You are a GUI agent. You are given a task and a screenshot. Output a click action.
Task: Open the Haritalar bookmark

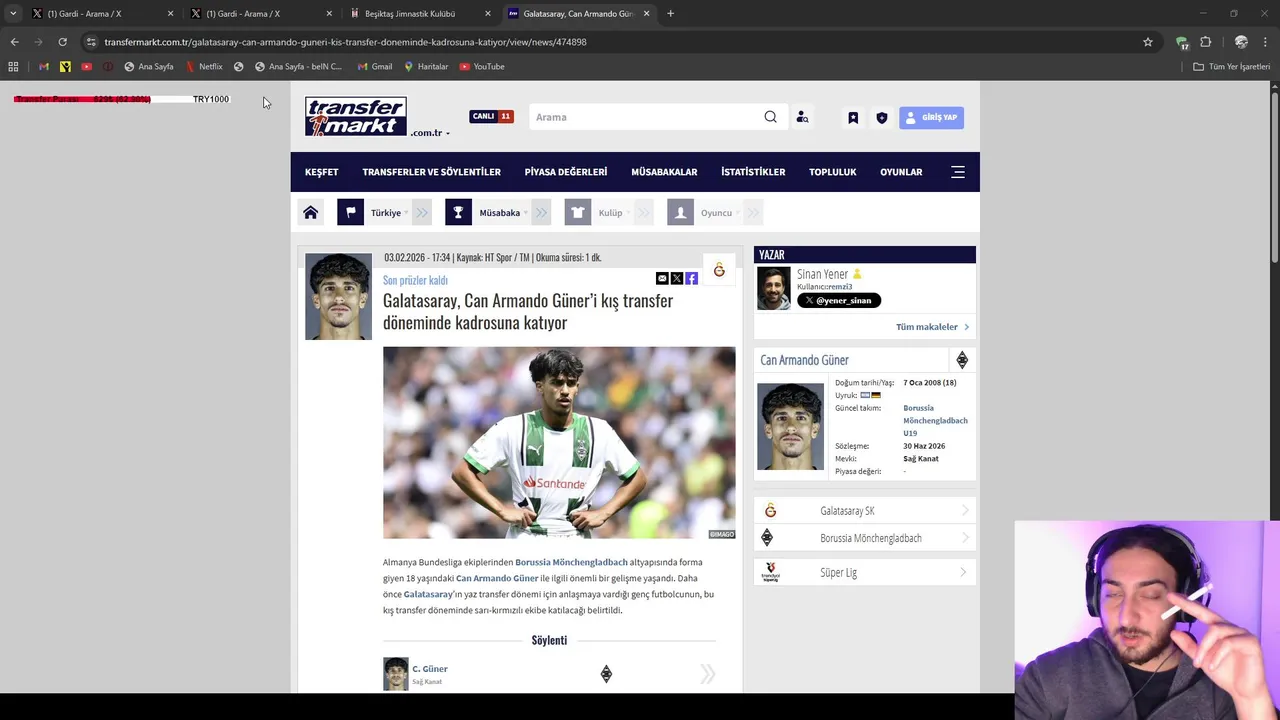426,67
